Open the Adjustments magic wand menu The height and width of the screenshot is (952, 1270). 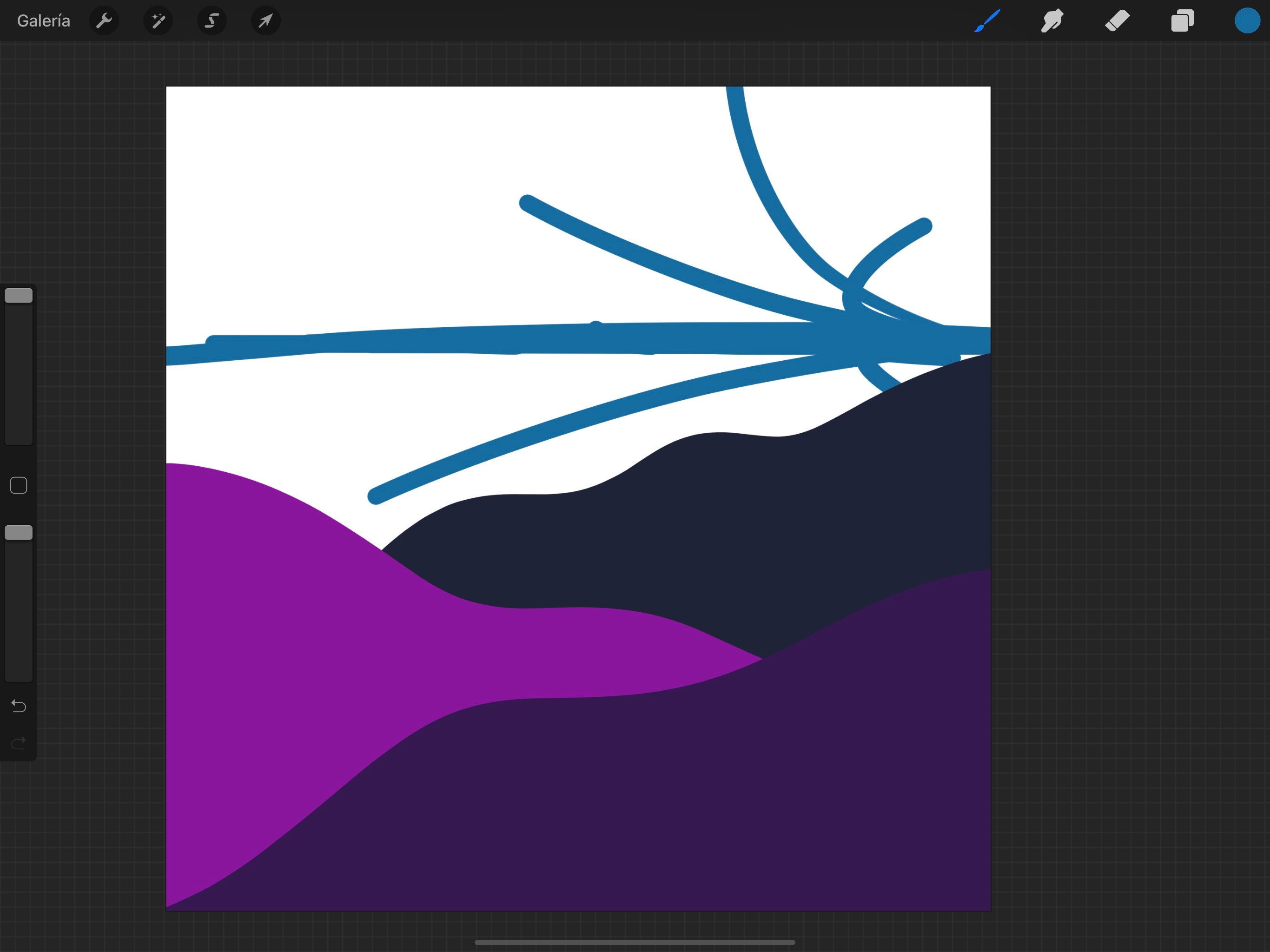158,21
